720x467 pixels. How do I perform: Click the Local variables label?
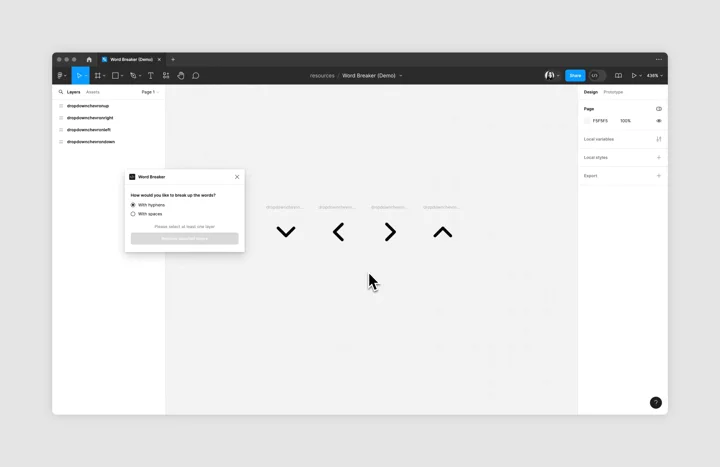click(599, 139)
